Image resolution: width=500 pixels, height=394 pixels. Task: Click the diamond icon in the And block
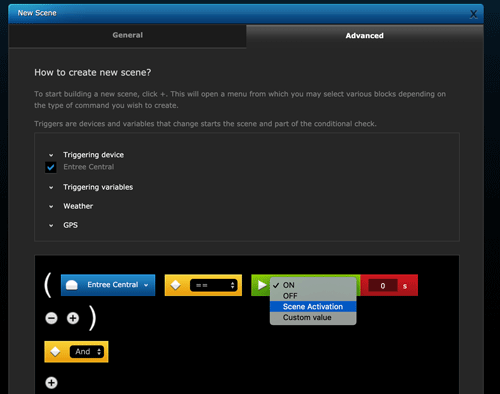55,352
